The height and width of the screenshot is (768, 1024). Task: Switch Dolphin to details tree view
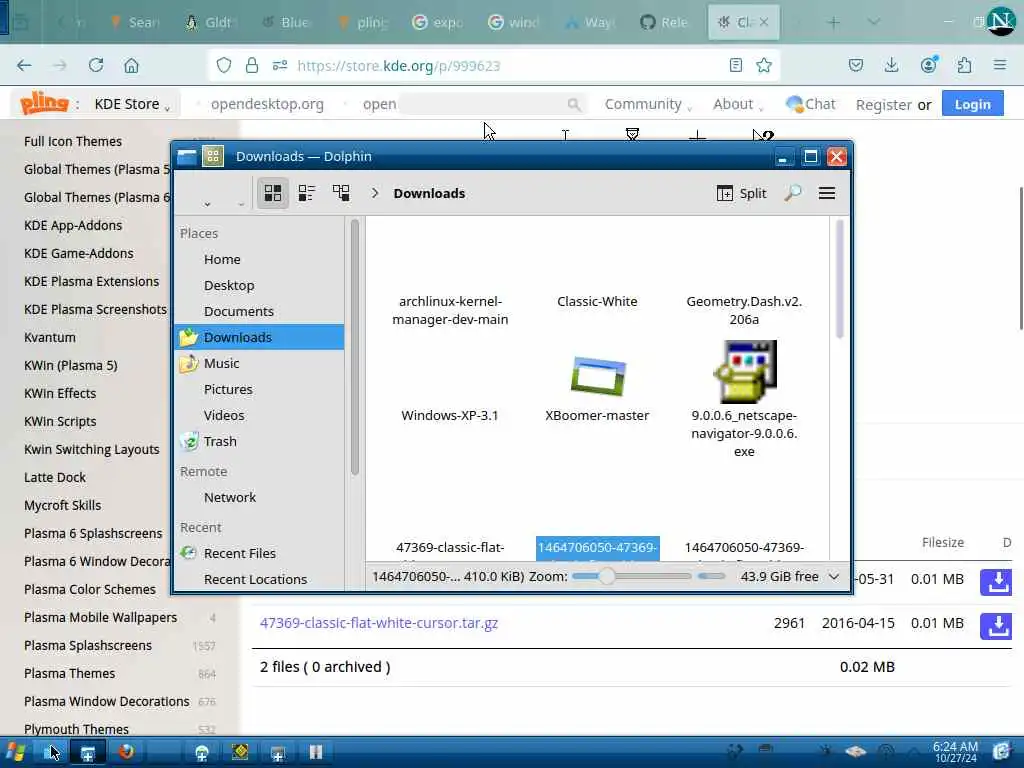[341, 193]
